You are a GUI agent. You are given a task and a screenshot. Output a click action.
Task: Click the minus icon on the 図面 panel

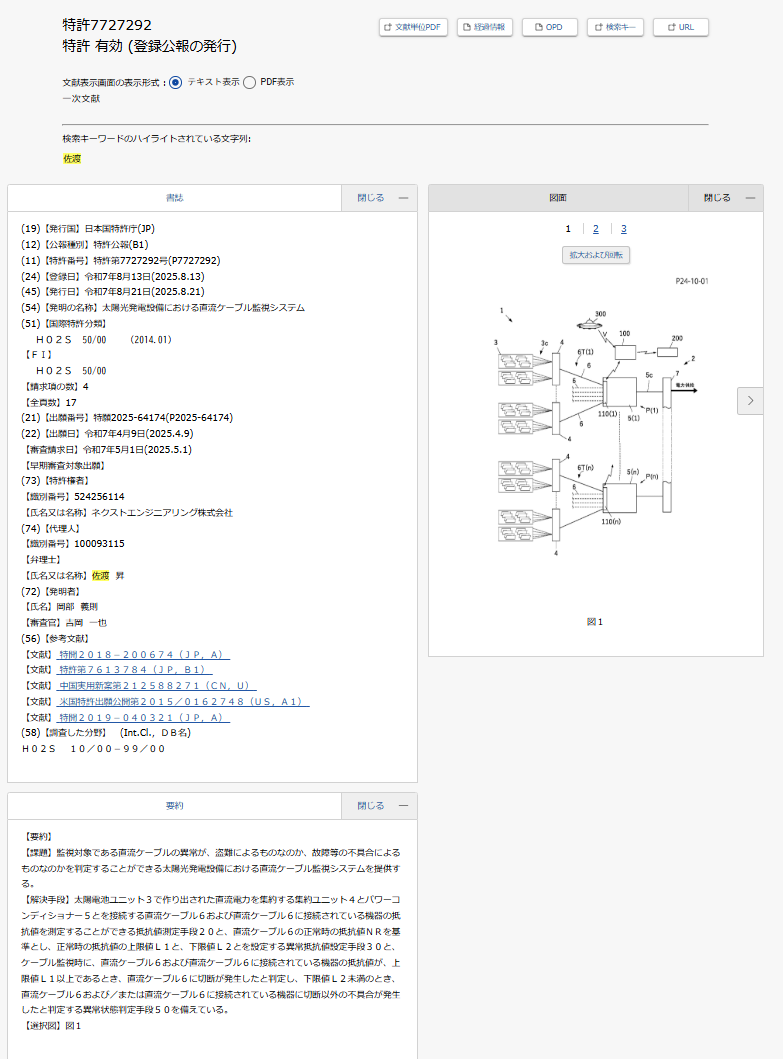coord(750,198)
